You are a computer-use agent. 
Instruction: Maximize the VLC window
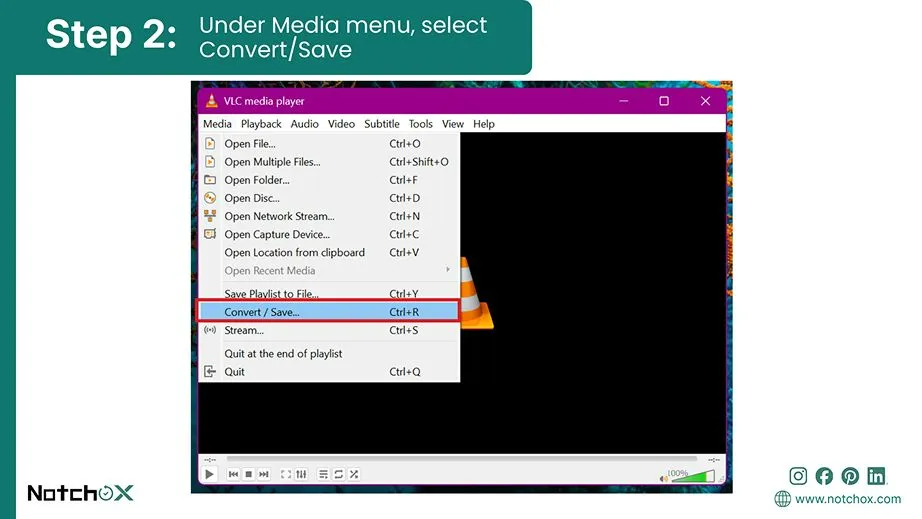pyautogui.click(x=664, y=101)
